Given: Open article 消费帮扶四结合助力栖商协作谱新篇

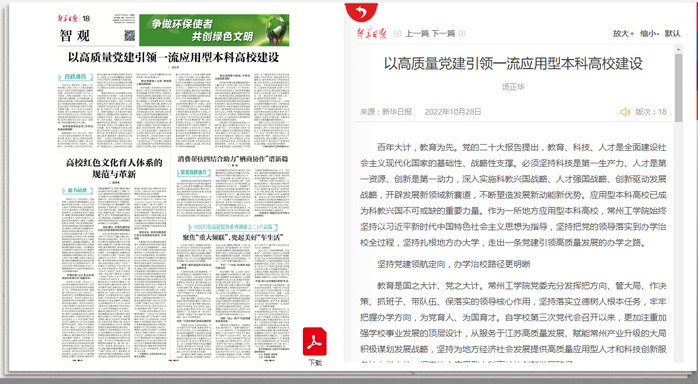Looking at the screenshot, I should (233, 159).
